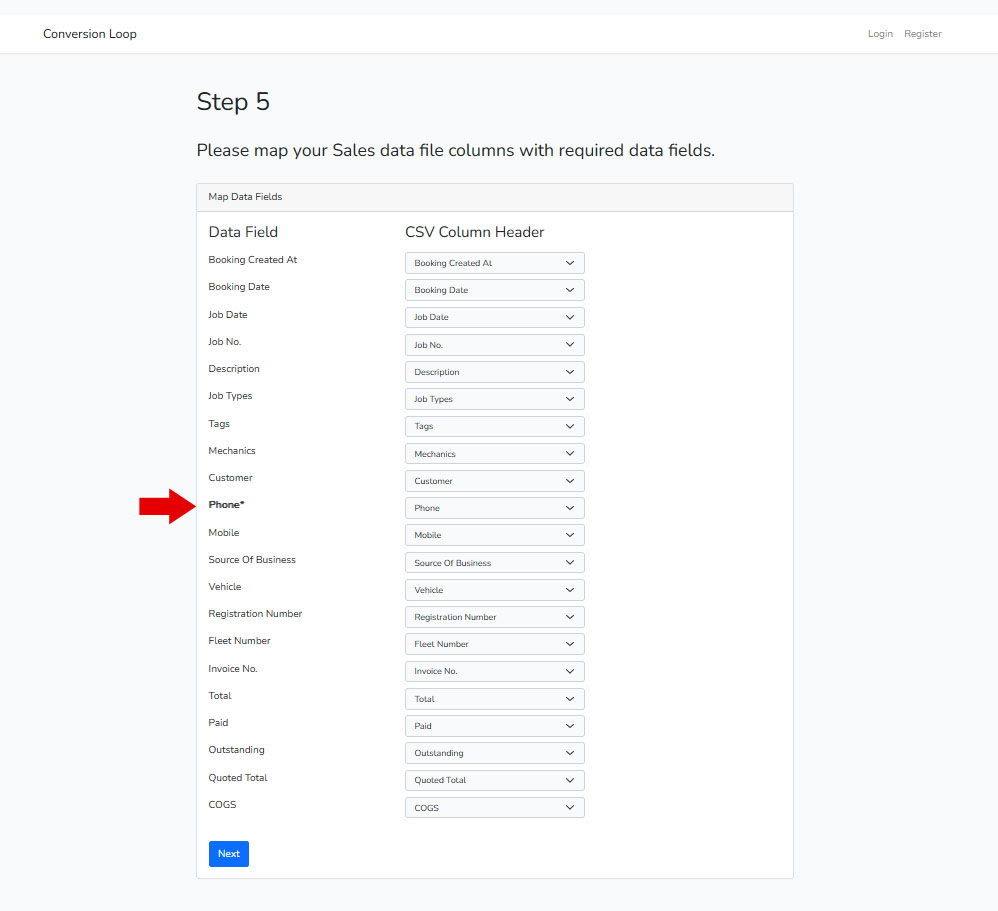Expand the Job Types dropdown
This screenshot has width=998, height=911.
[494, 399]
